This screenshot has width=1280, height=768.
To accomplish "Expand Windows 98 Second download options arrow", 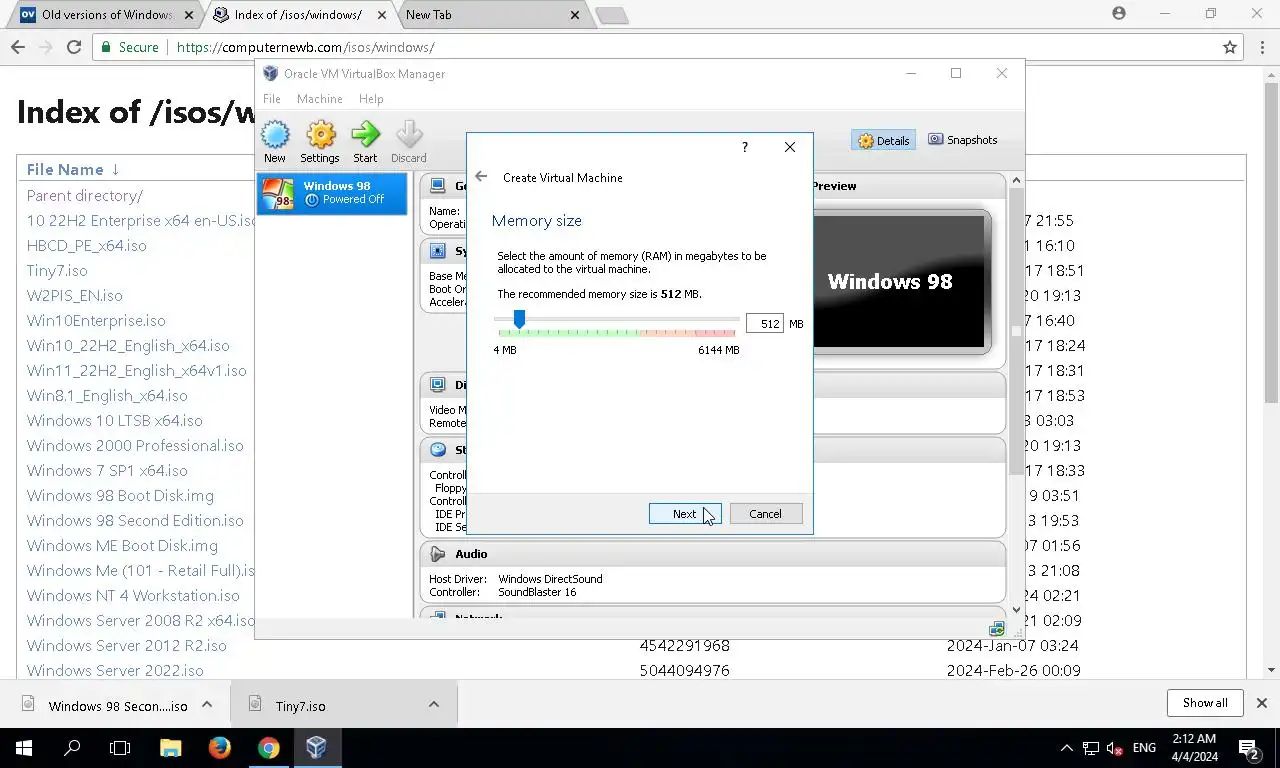I will 207,705.
